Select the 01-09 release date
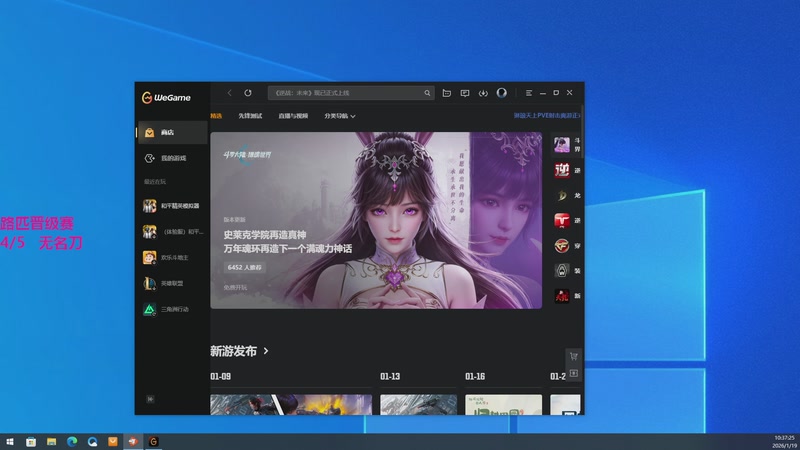 220,377
